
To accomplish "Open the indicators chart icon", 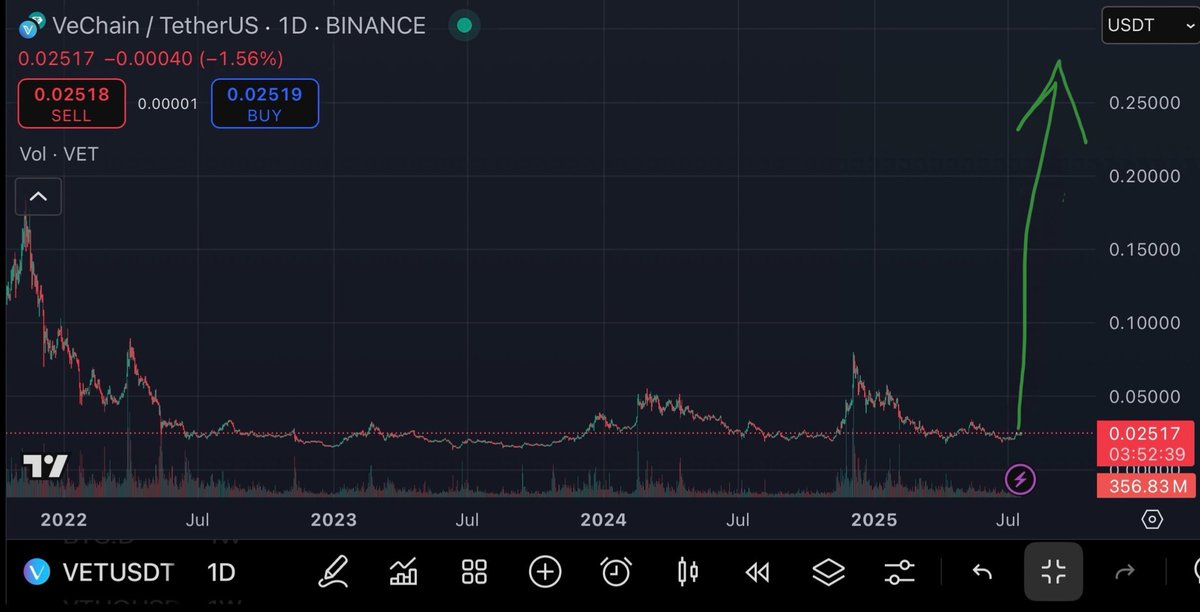I will tap(403, 572).
